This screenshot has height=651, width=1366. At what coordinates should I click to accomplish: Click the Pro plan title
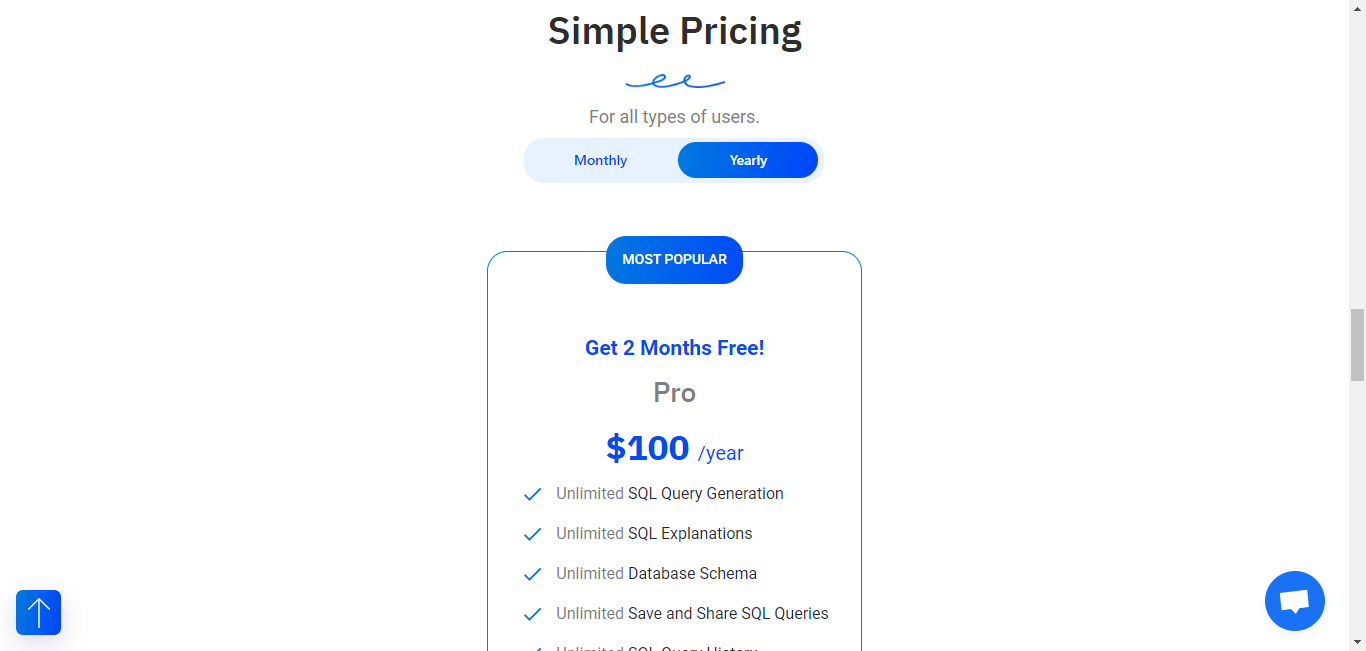coord(675,392)
